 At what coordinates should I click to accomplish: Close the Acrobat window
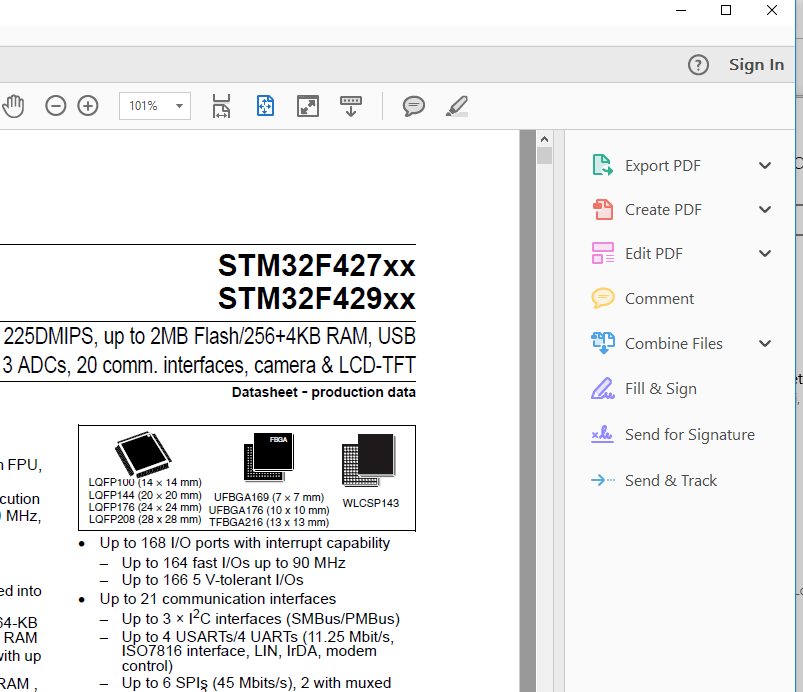pos(772,10)
